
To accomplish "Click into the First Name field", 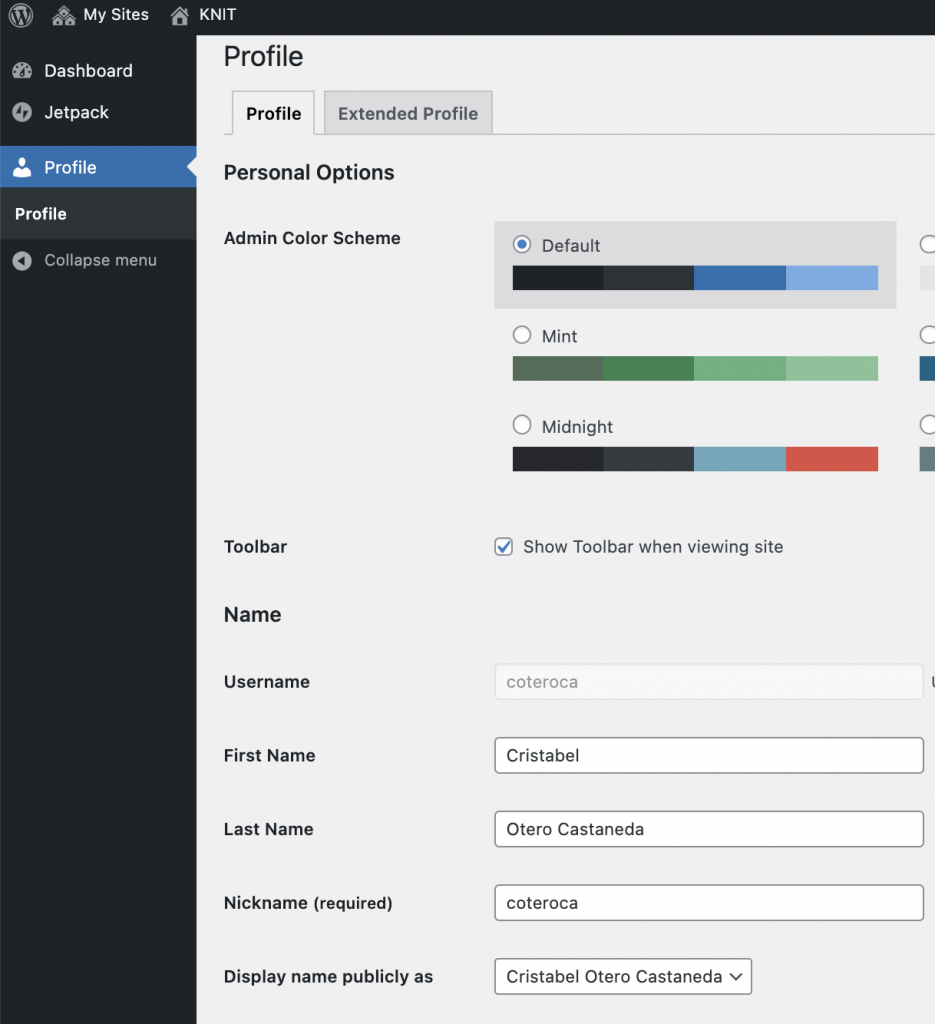I will pyautogui.click(x=709, y=756).
